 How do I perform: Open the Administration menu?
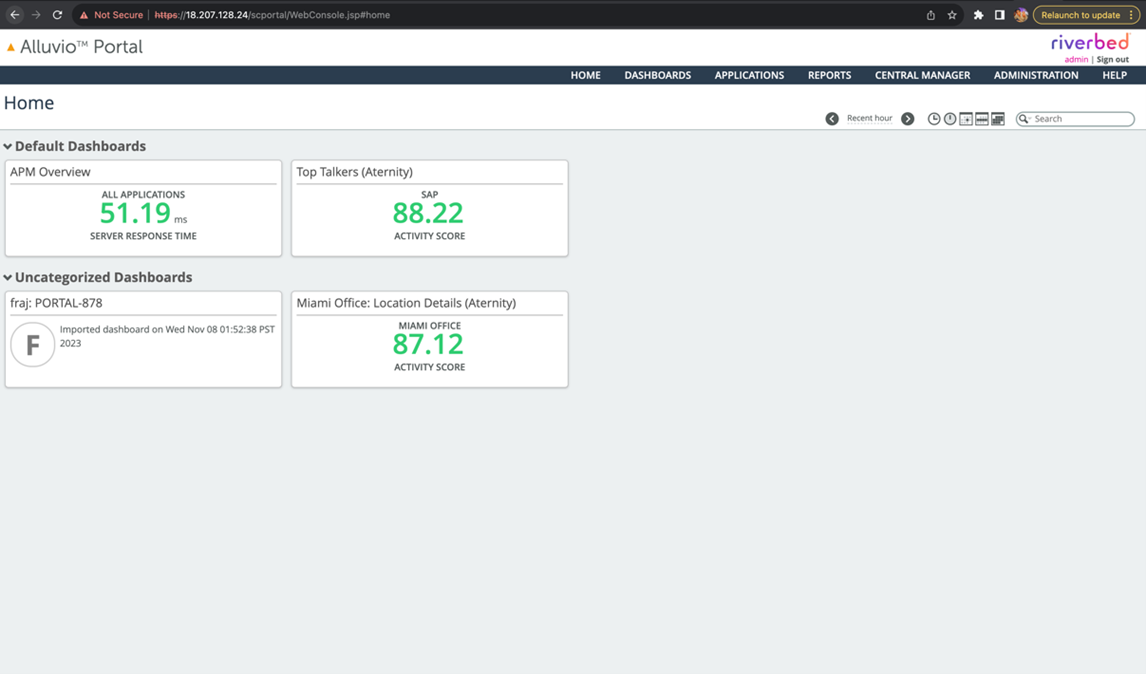click(1035, 75)
